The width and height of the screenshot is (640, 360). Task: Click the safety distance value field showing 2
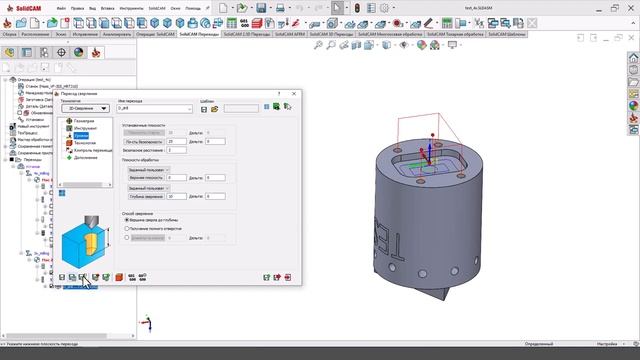176,150
